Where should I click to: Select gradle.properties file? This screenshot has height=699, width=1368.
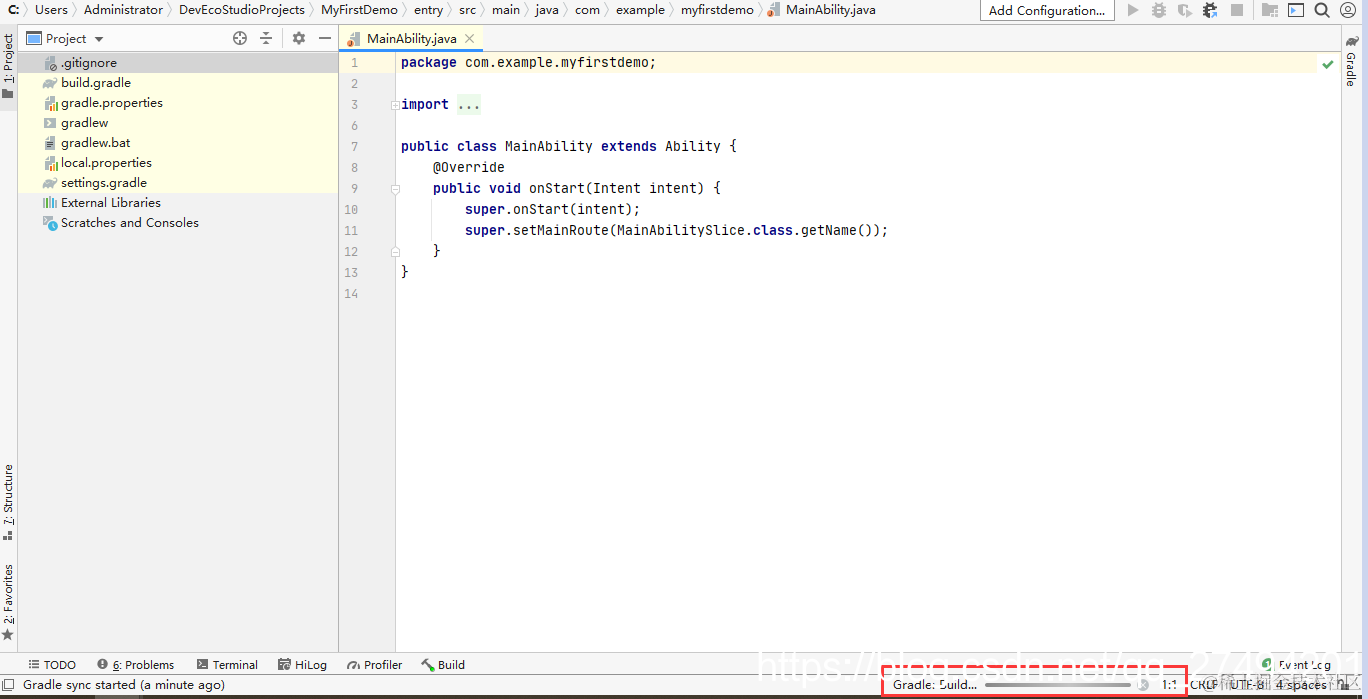coord(178,103)
